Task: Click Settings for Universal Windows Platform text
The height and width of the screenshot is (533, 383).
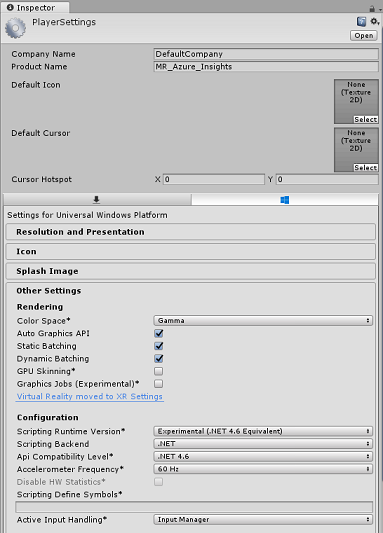Action: pyautogui.click(x=87, y=215)
